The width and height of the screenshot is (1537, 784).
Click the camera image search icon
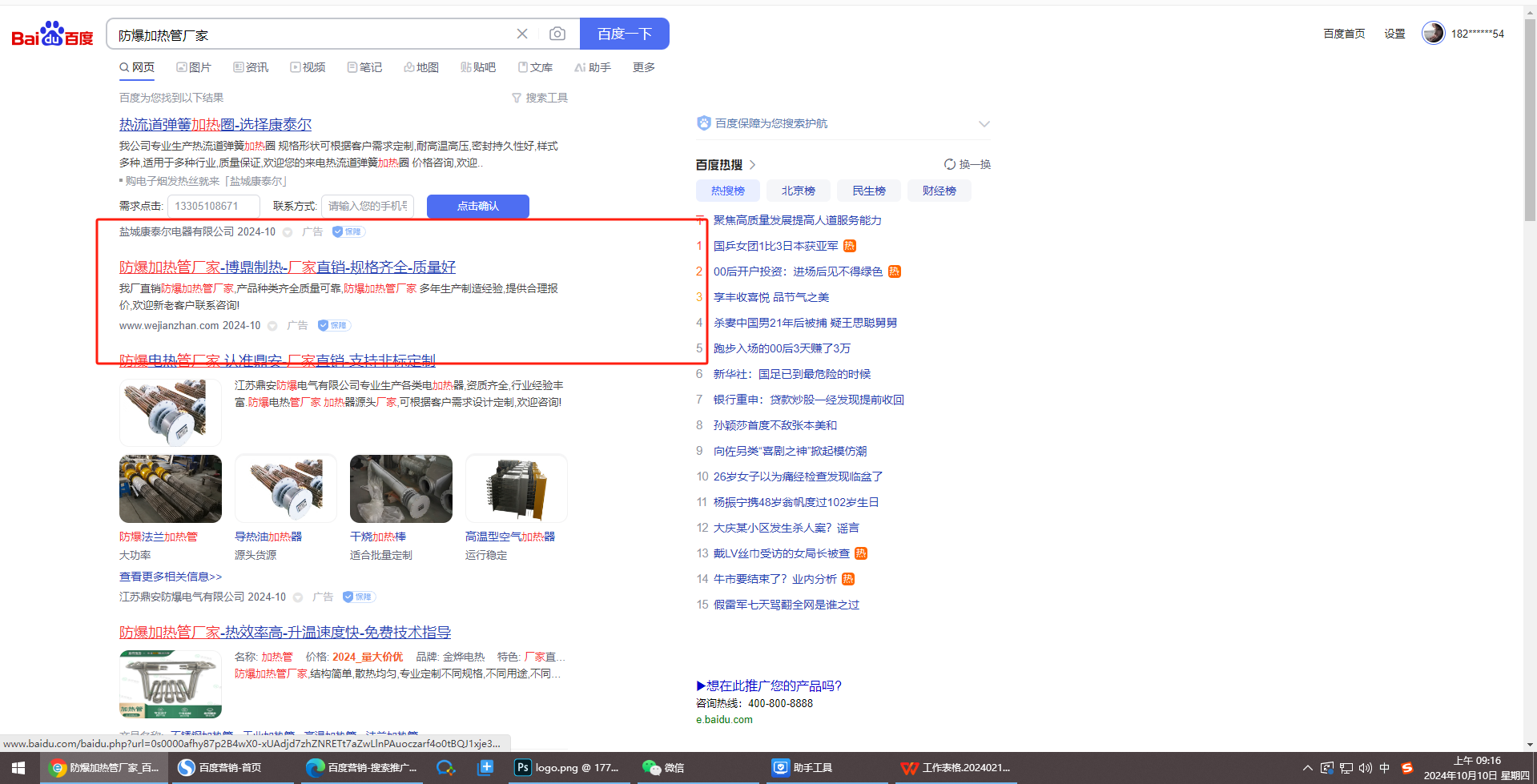[557, 34]
